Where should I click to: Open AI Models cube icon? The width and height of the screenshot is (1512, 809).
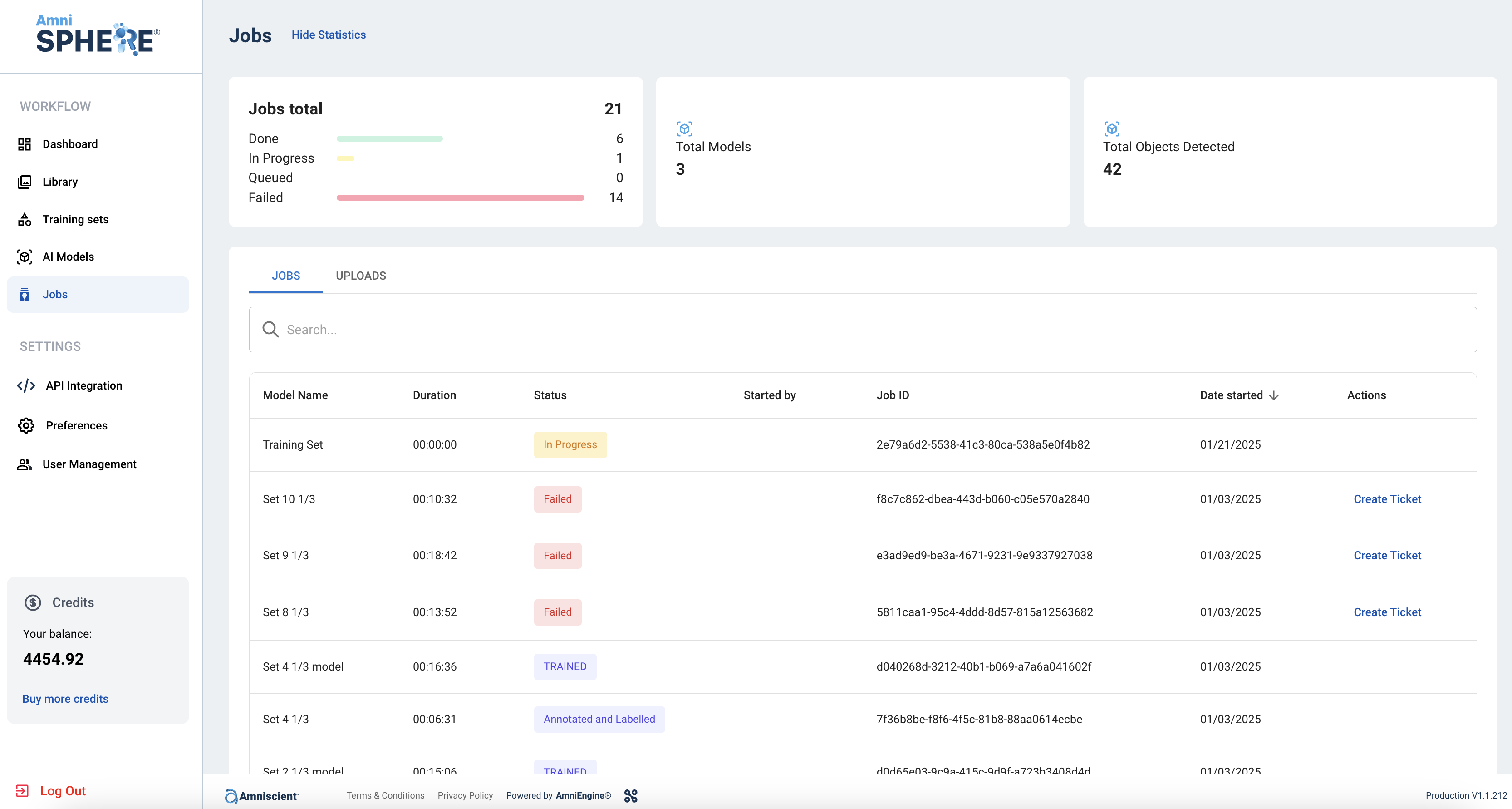pyautogui.click(x=24, y=257)
